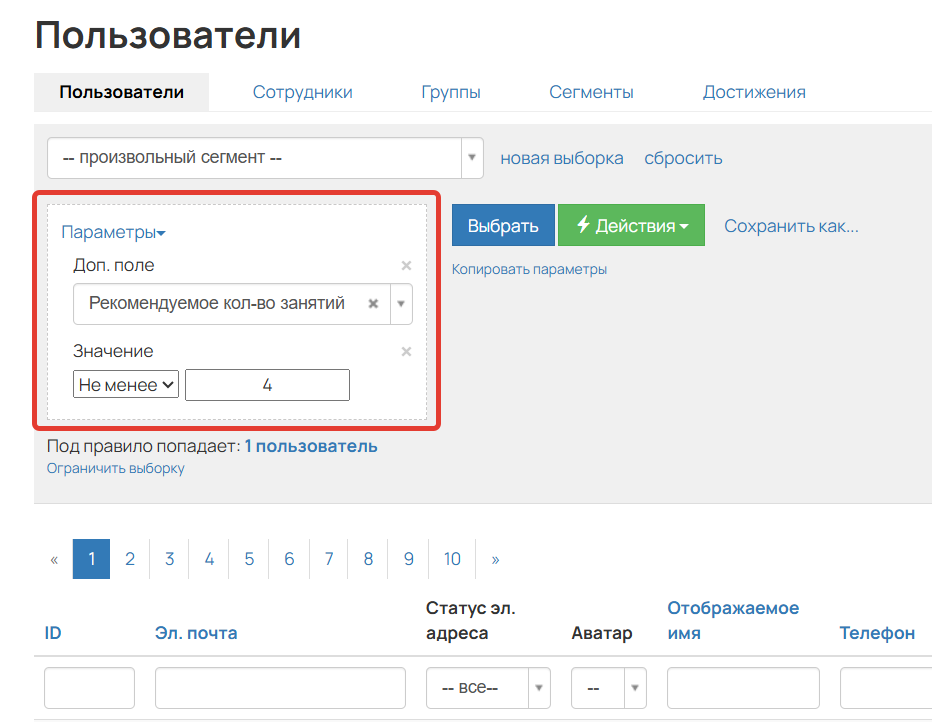Image resolution: width=932 pixels, height=722 pixels.
Task: Click arrow icon of Статус эл. адреса filter
Action: pos(538,687)
